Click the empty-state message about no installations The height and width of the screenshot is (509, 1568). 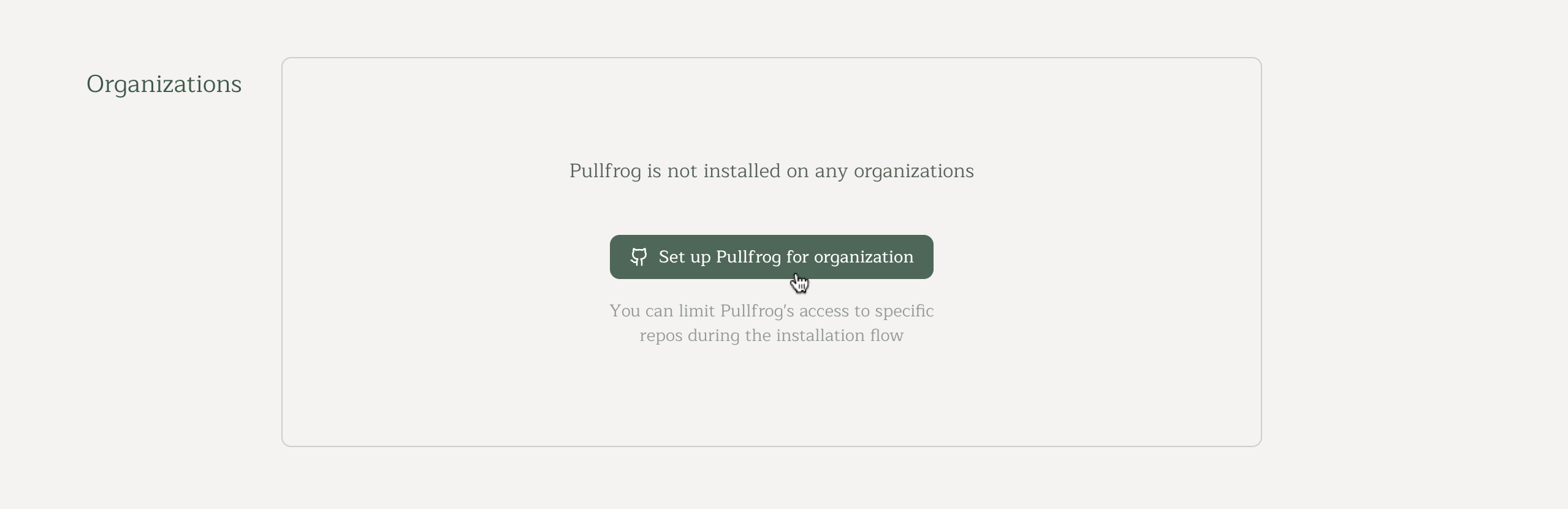771,171
